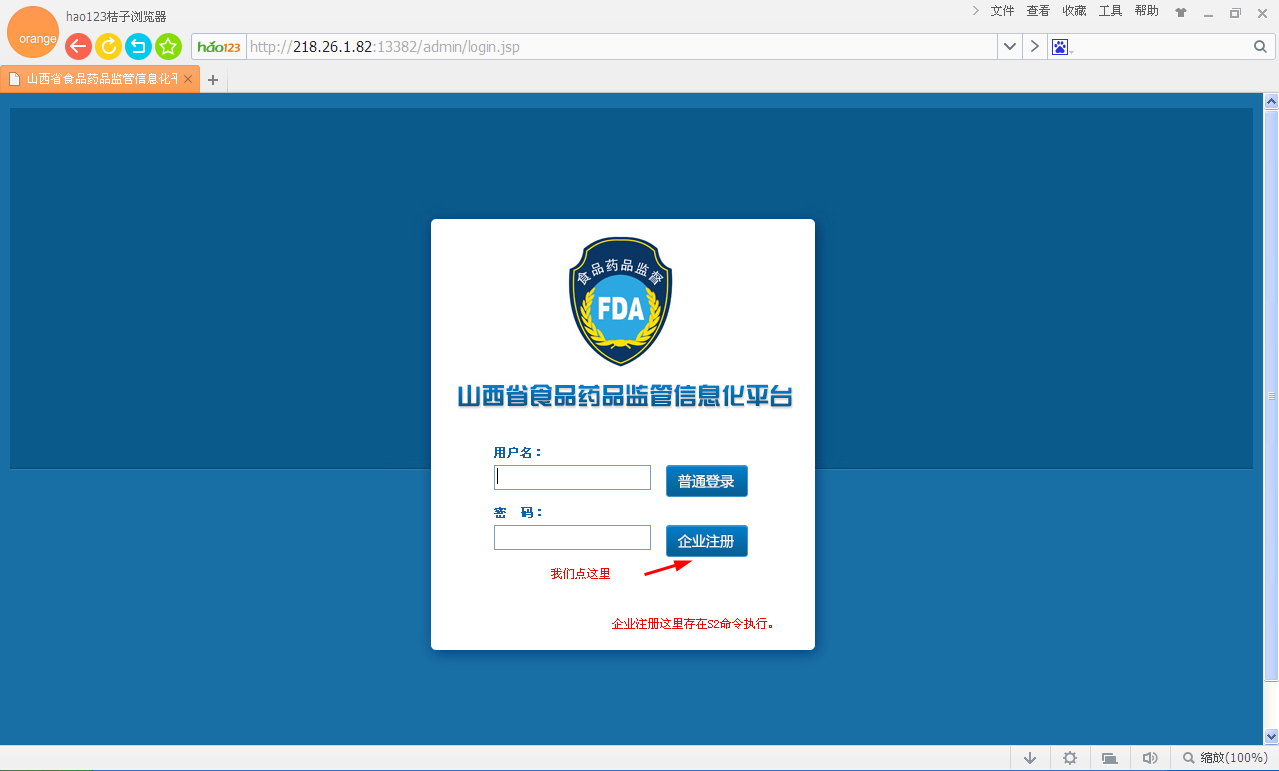Click the vertical scrollbar down arrow
The height and width of the screenshot is (771, 1279).
1271,737
